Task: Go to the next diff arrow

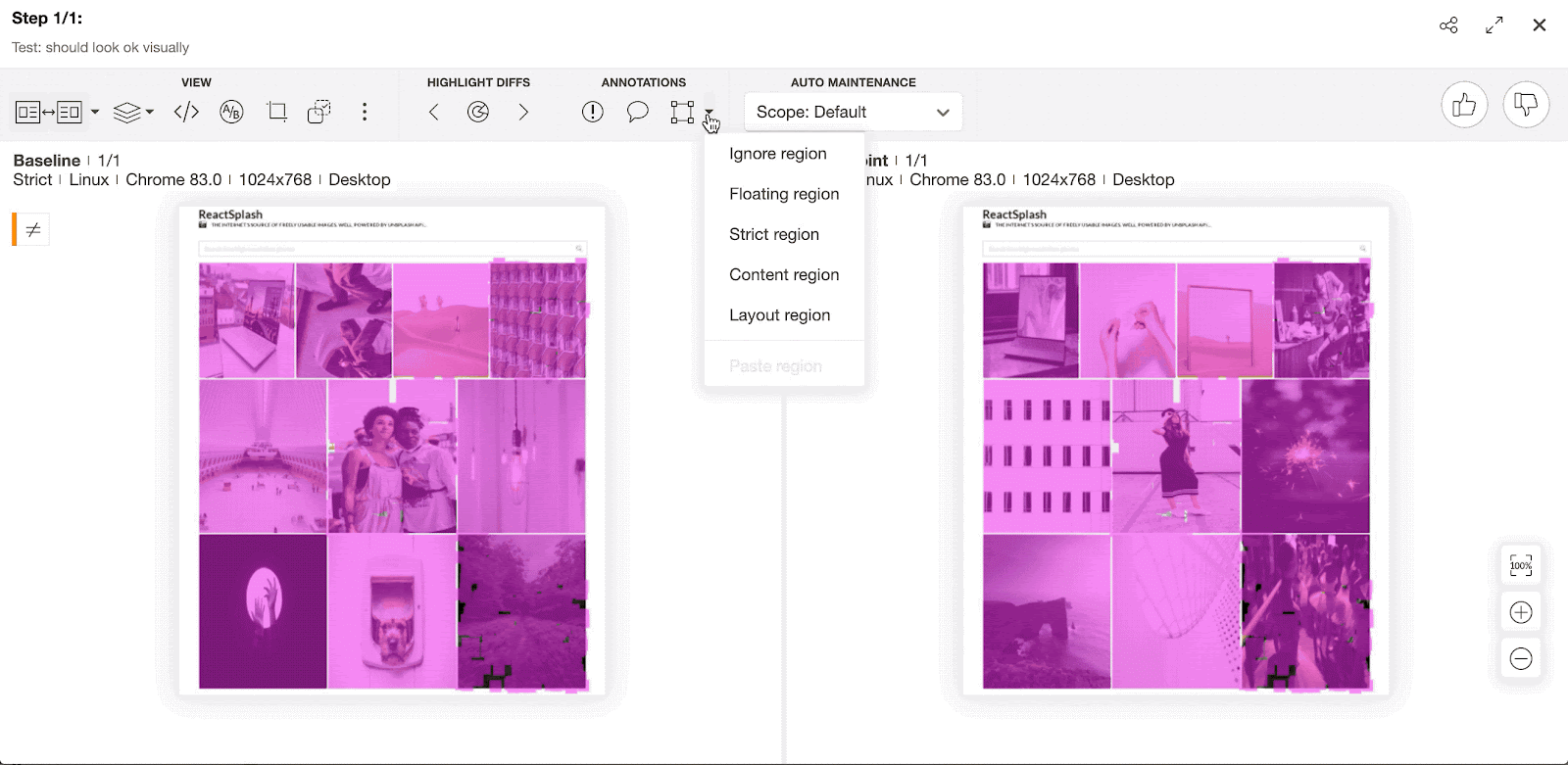Action: pyautogui.click(x=523, y=112)
